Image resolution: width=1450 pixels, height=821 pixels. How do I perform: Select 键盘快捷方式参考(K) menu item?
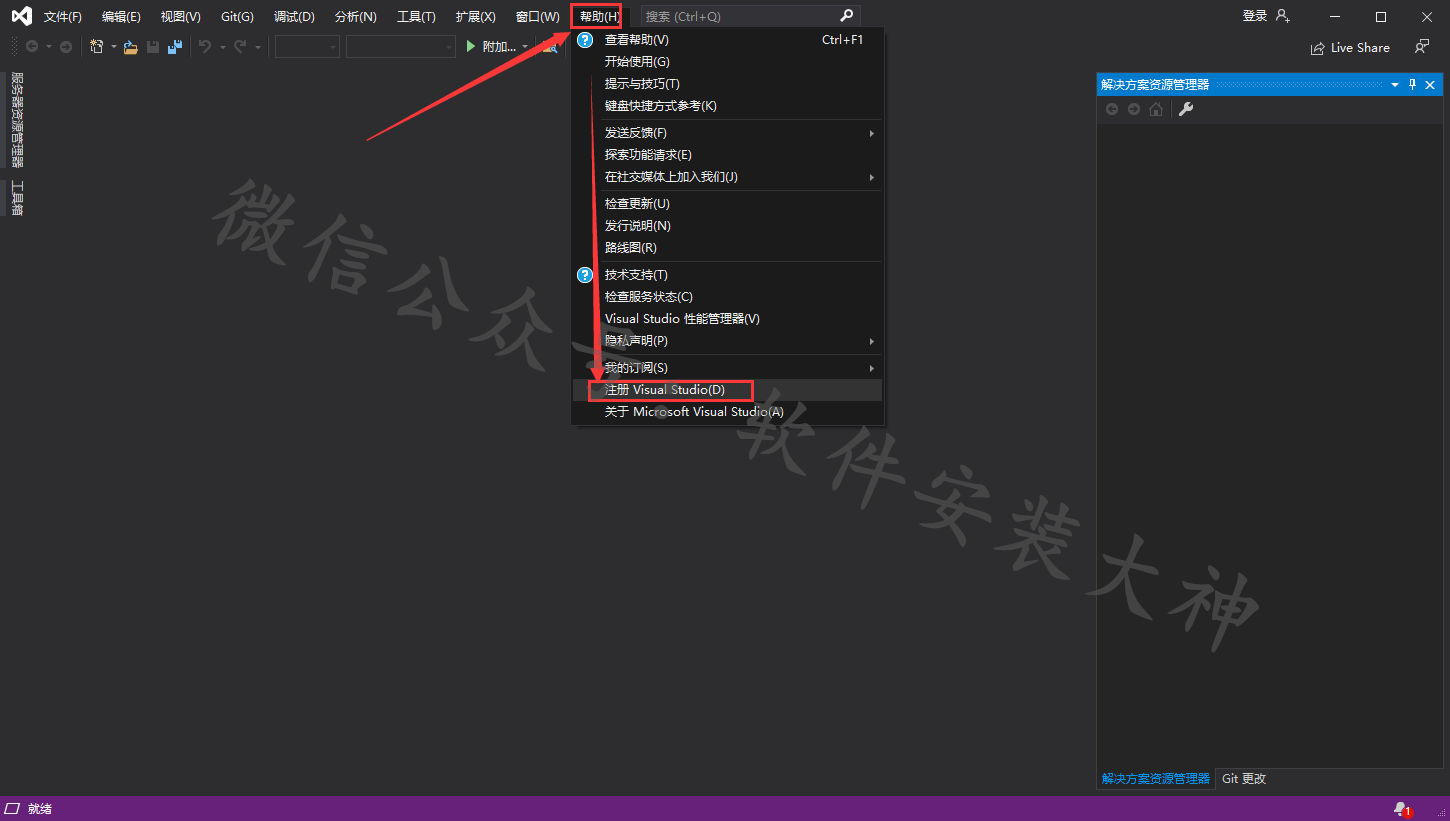point(727,106)
